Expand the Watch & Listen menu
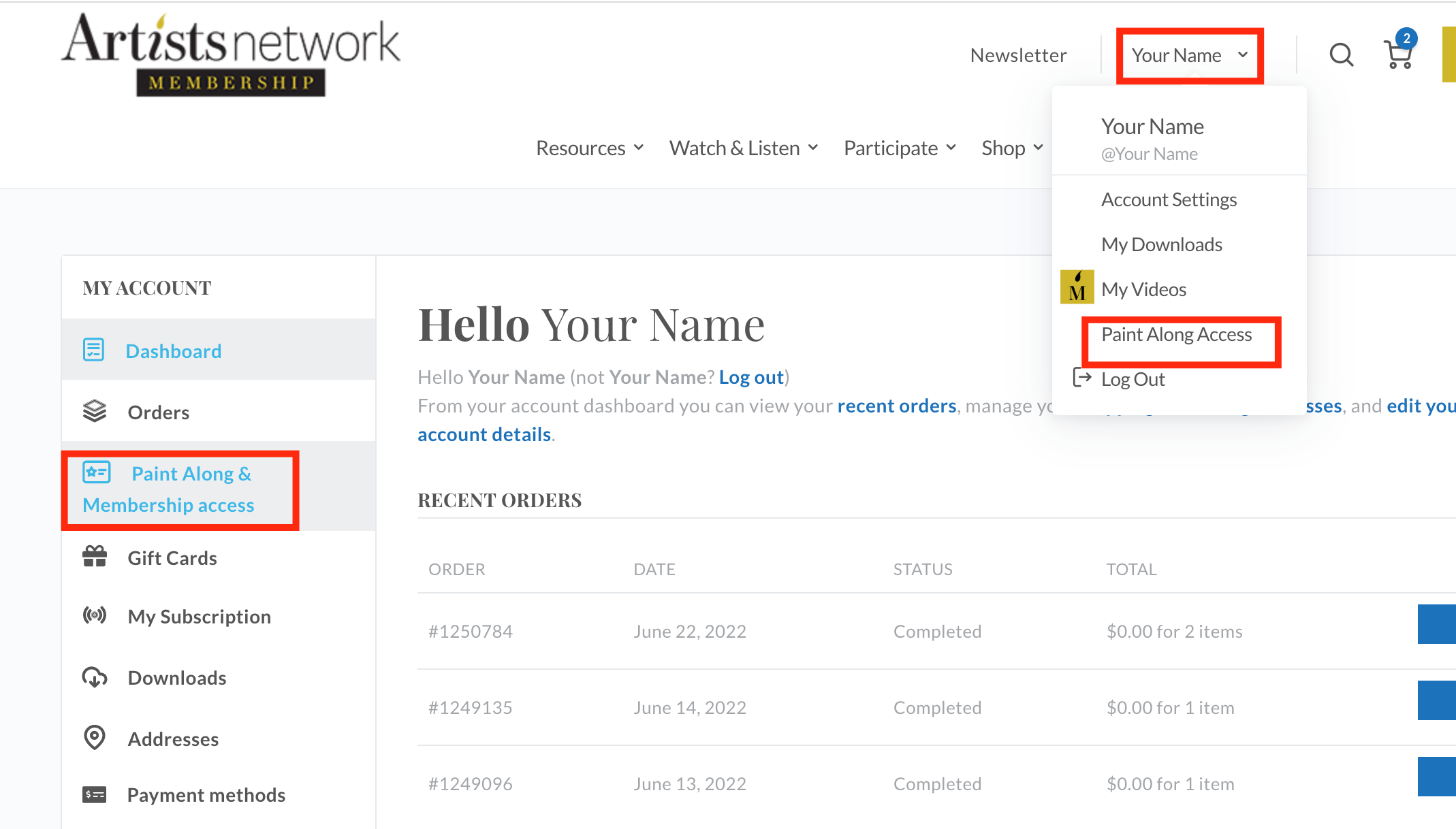 coord(744,148)
